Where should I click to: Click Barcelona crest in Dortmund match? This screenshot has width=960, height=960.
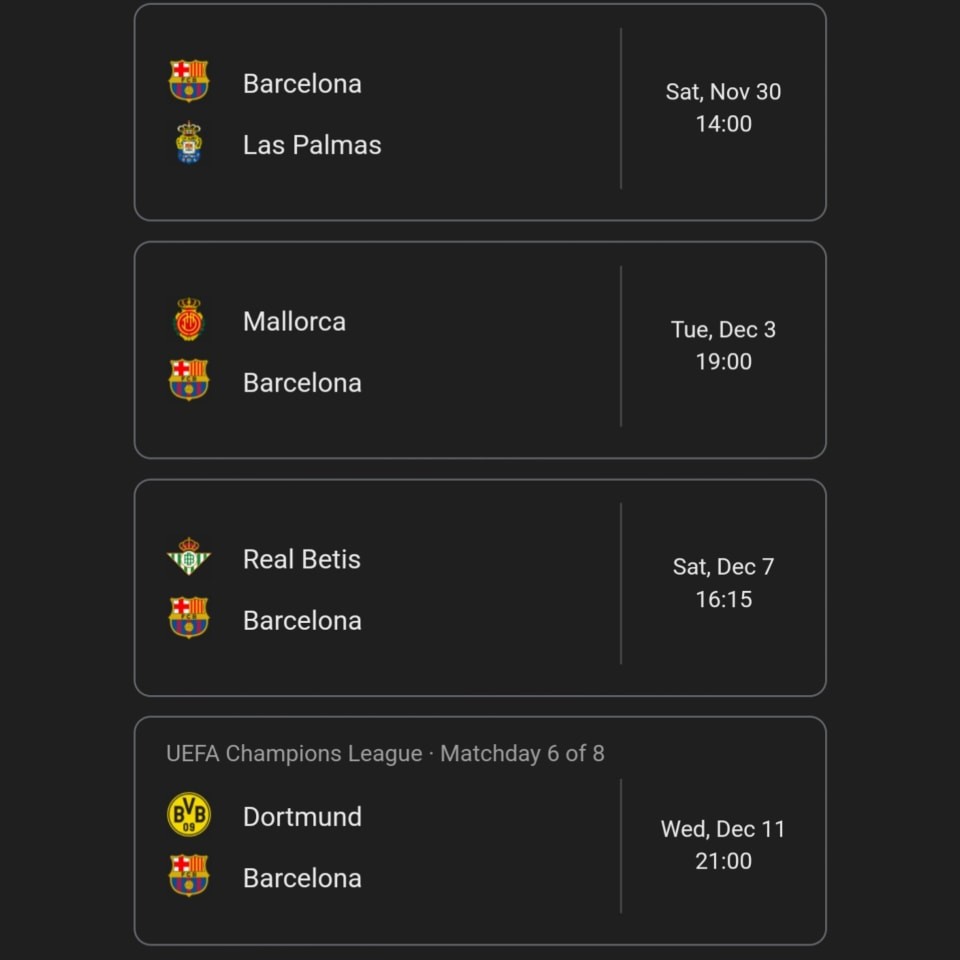point(189,876)
